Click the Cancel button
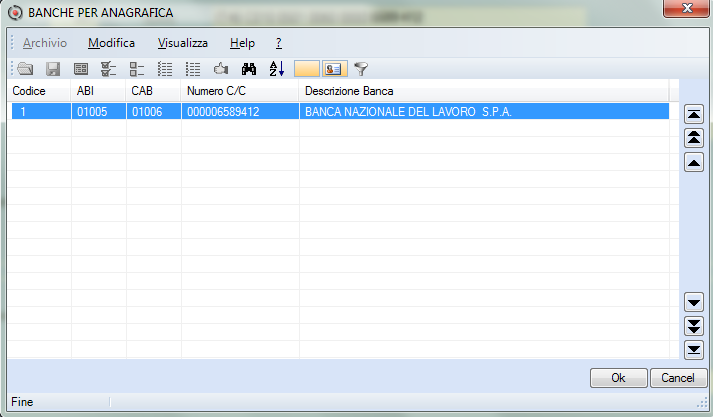 click(x=678, y=378)
